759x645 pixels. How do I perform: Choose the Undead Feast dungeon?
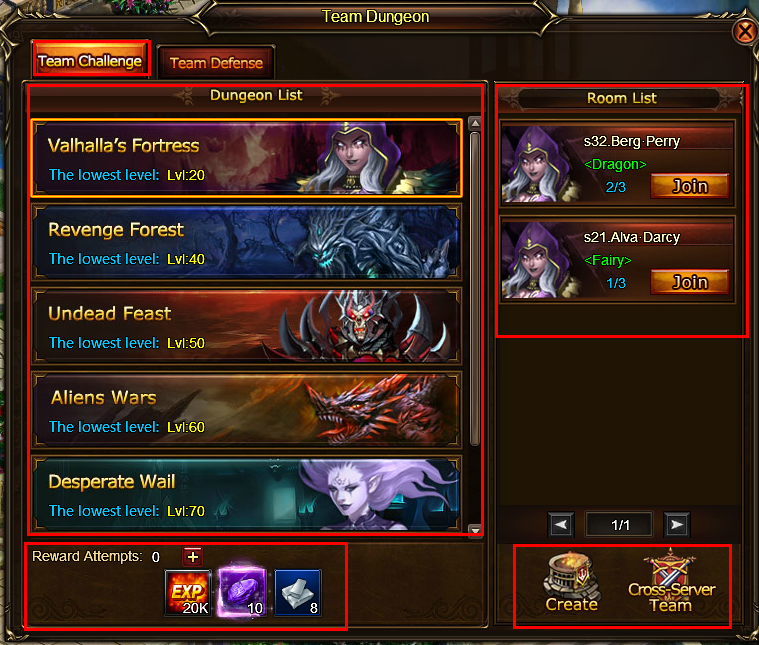tap(246, 326)
